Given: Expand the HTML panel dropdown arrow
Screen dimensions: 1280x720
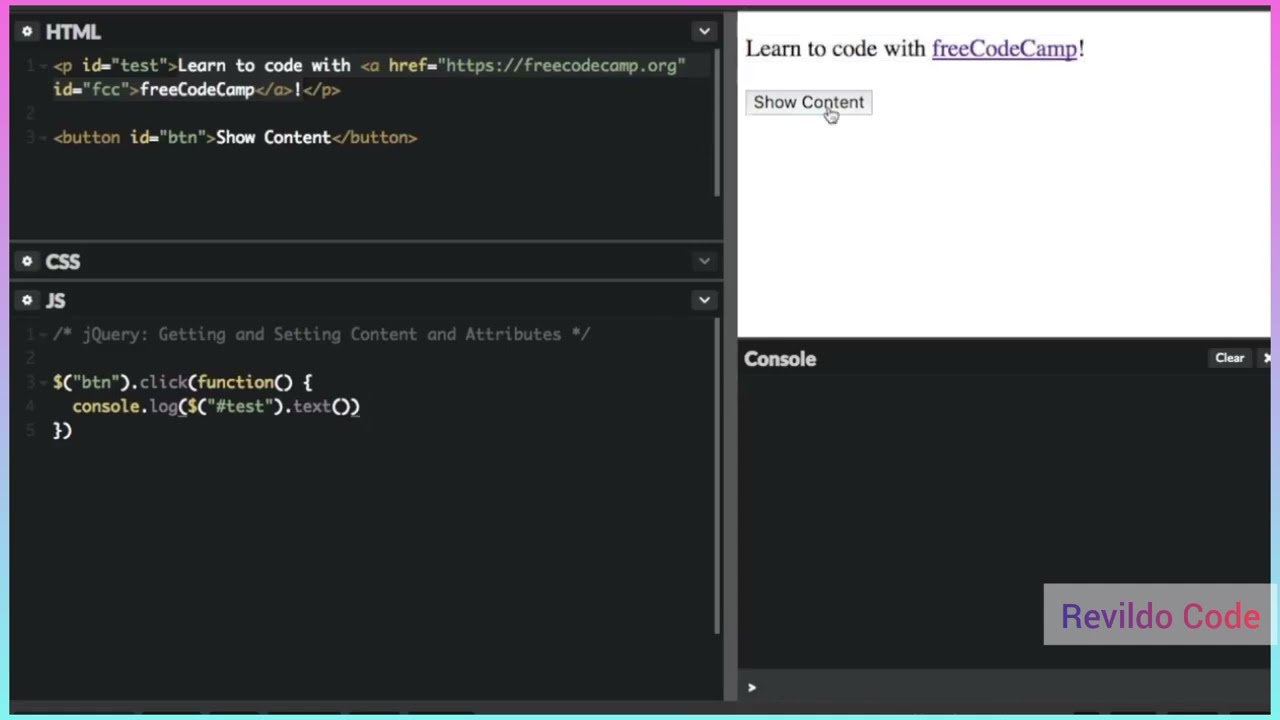Looking at the screenshot, I should (x=704, y=32).
